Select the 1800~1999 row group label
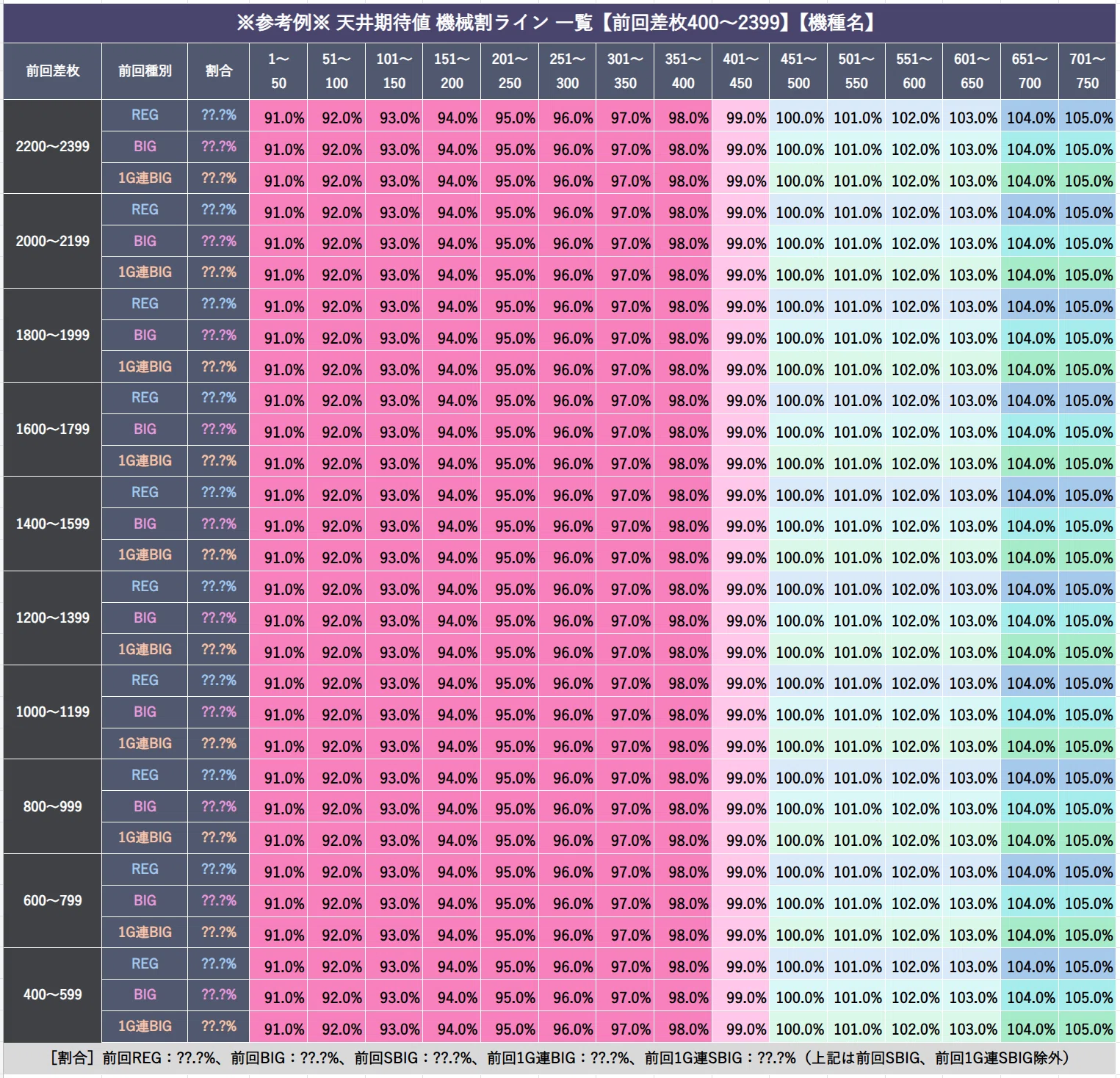Viewport: 1120px width, 1078px height. click(x=52, y=335)
